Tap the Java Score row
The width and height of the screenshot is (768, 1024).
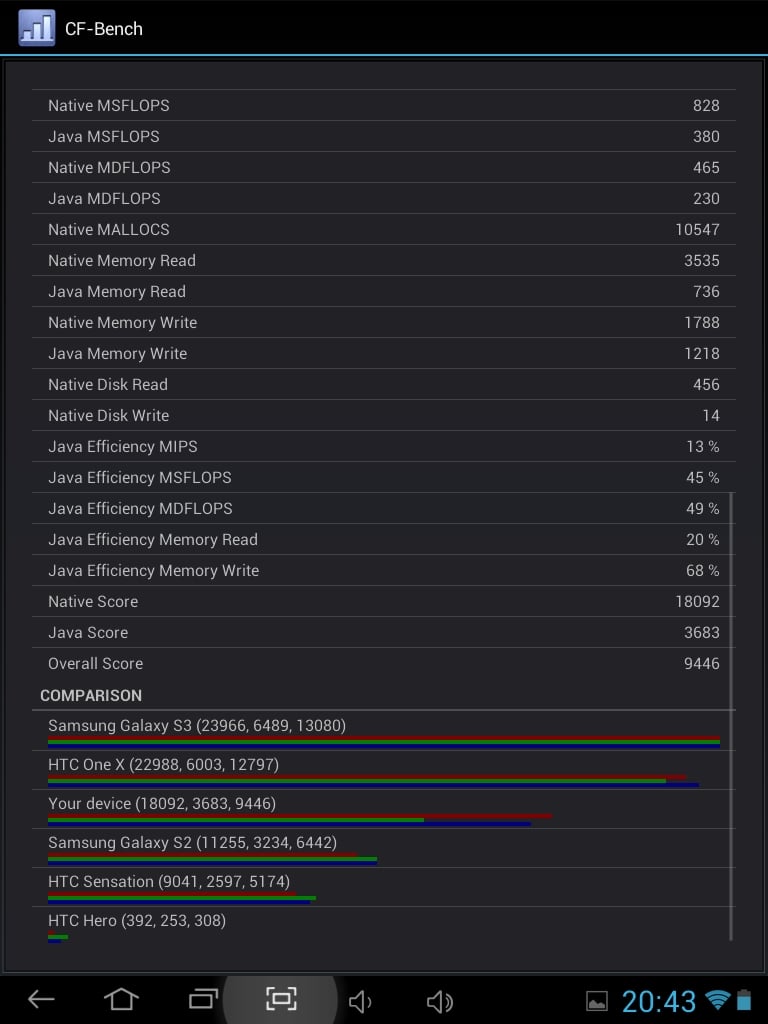[x=384, y=632]
